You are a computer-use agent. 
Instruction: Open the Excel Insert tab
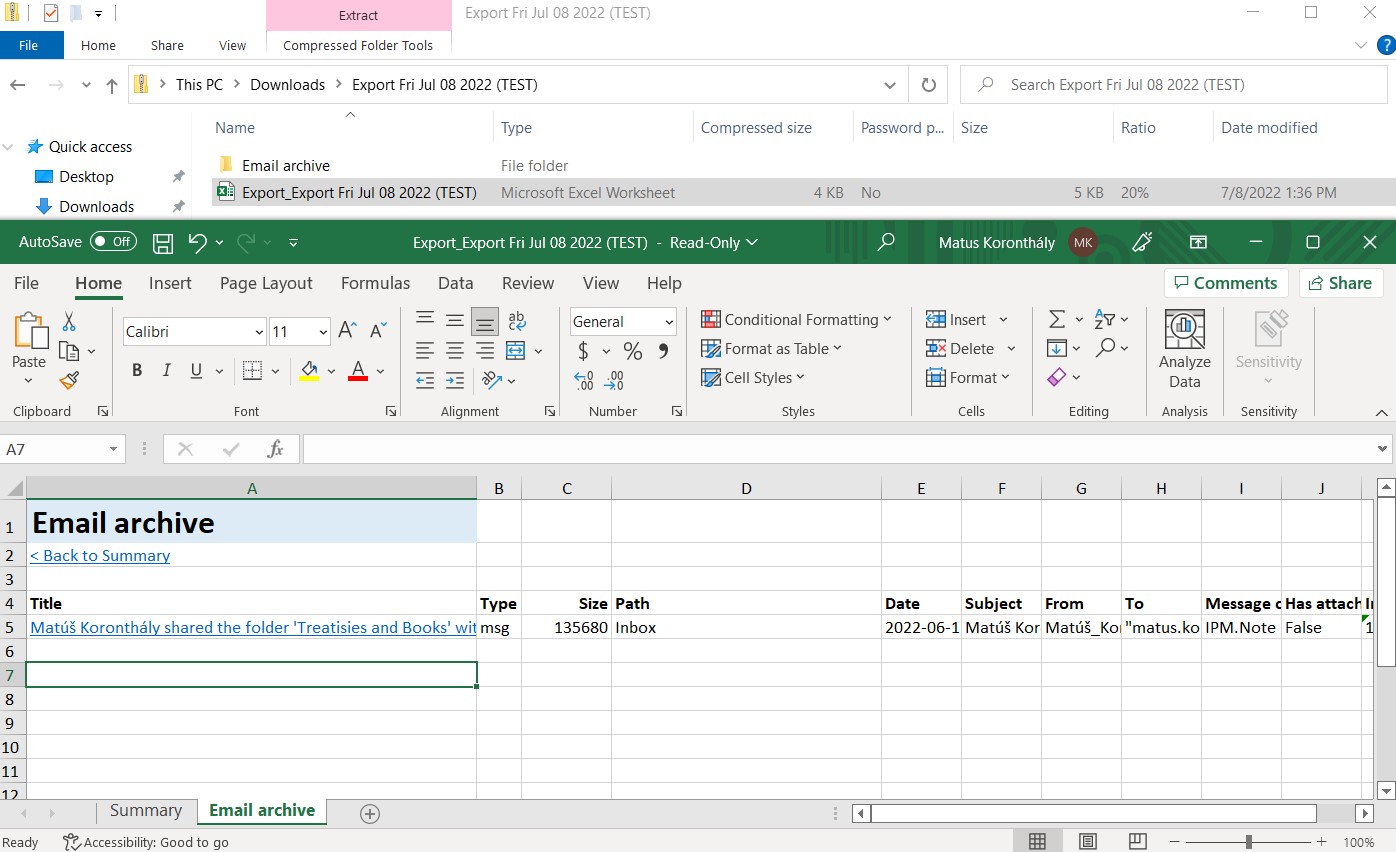click(x=170, y=283)
